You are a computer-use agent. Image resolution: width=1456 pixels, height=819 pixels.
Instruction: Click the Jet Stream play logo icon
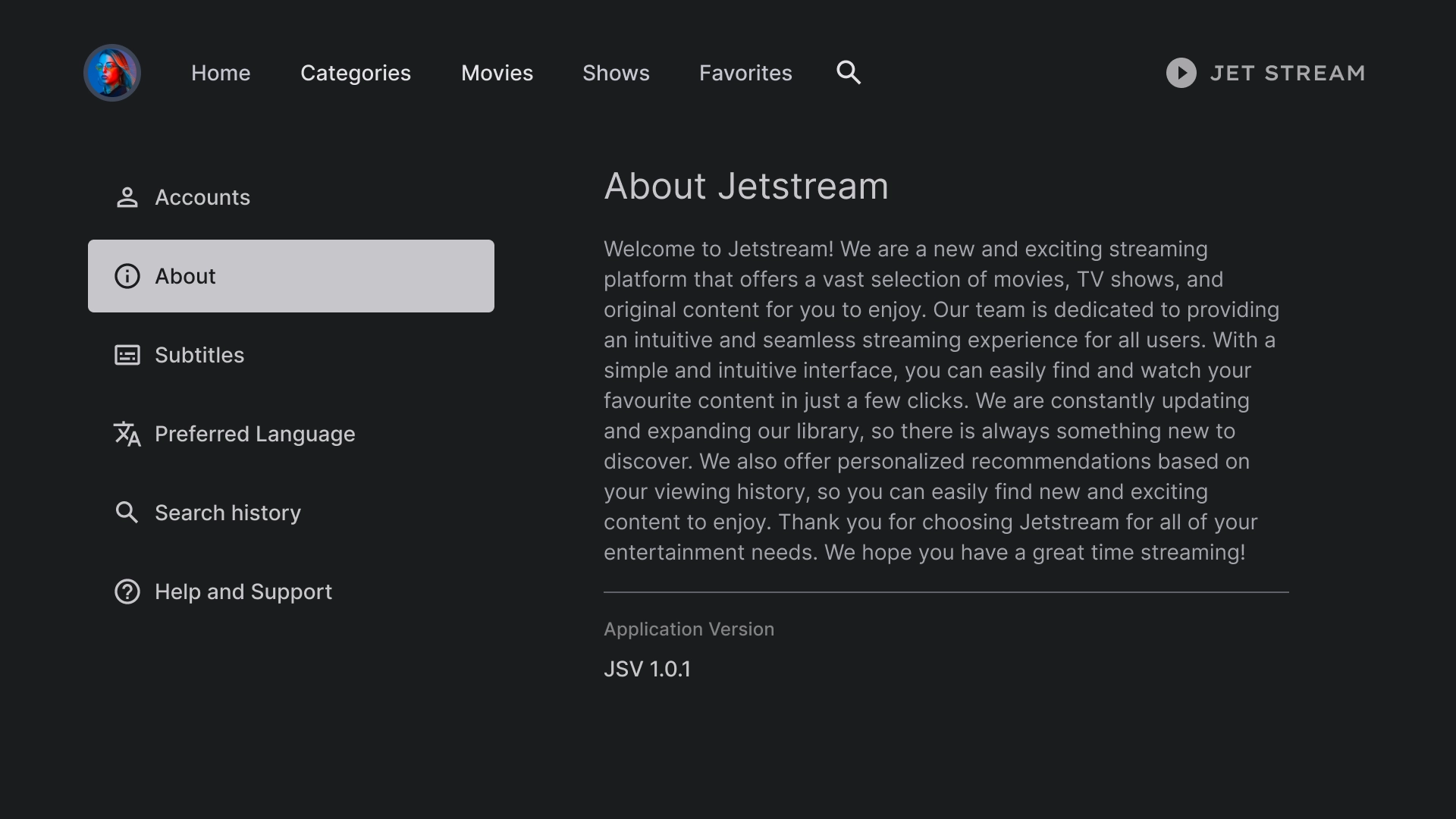pyautogui.click(x=1181, y=73)
